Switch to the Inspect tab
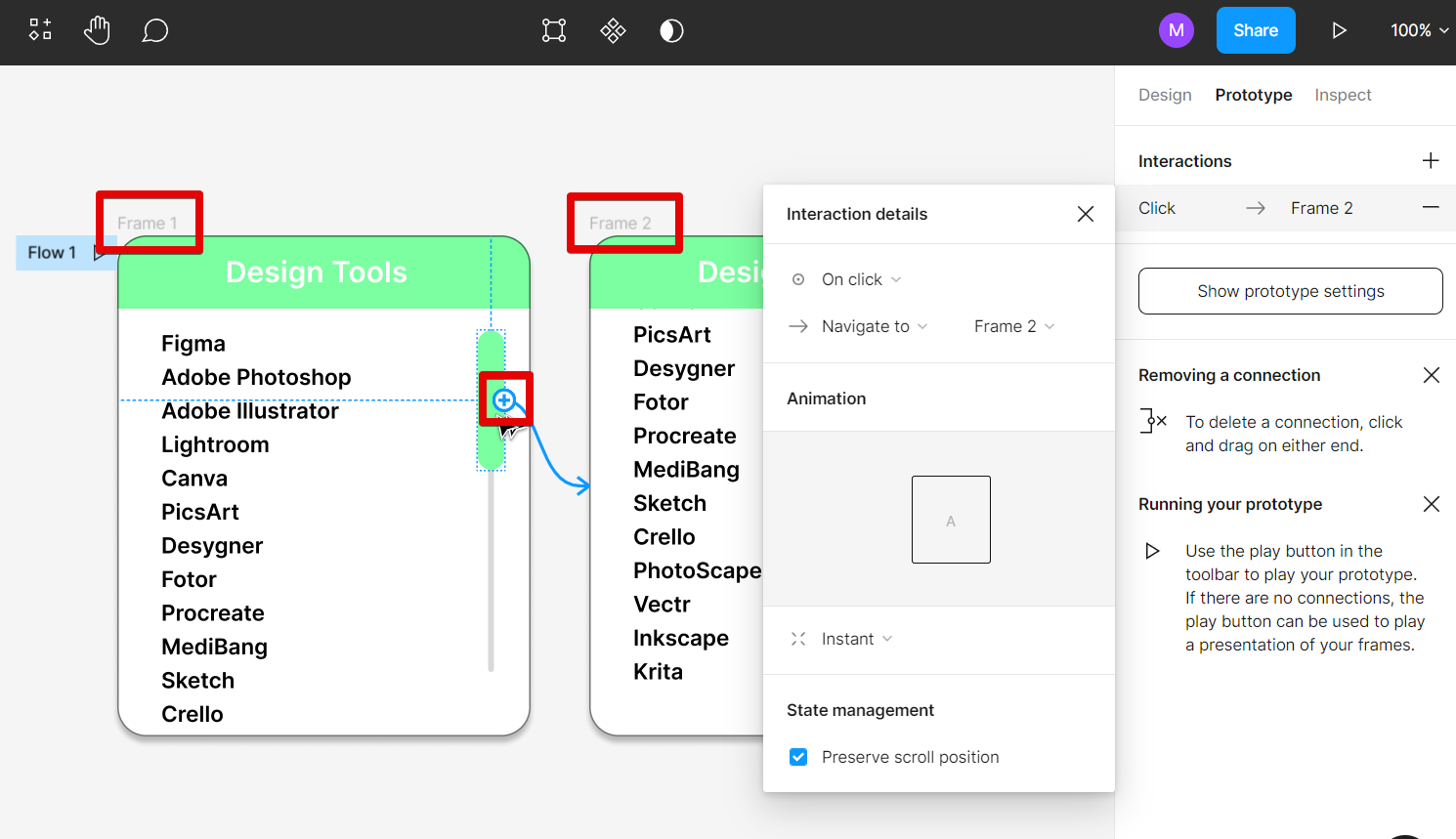Viewport: 1456px width, 839px height. click(1343, 95)
